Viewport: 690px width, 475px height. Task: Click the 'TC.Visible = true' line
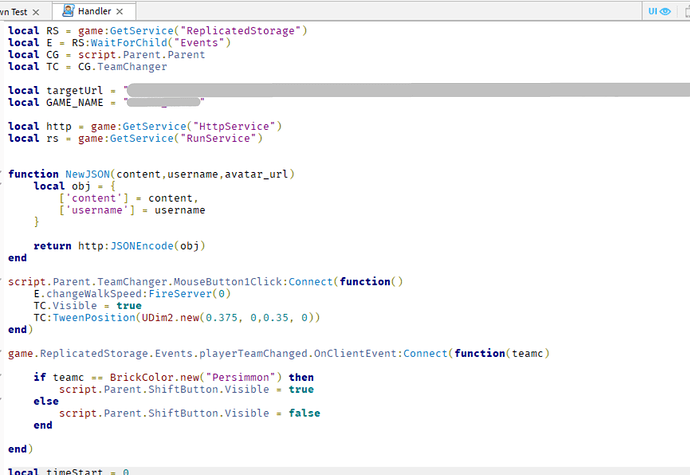click(88, 306)
